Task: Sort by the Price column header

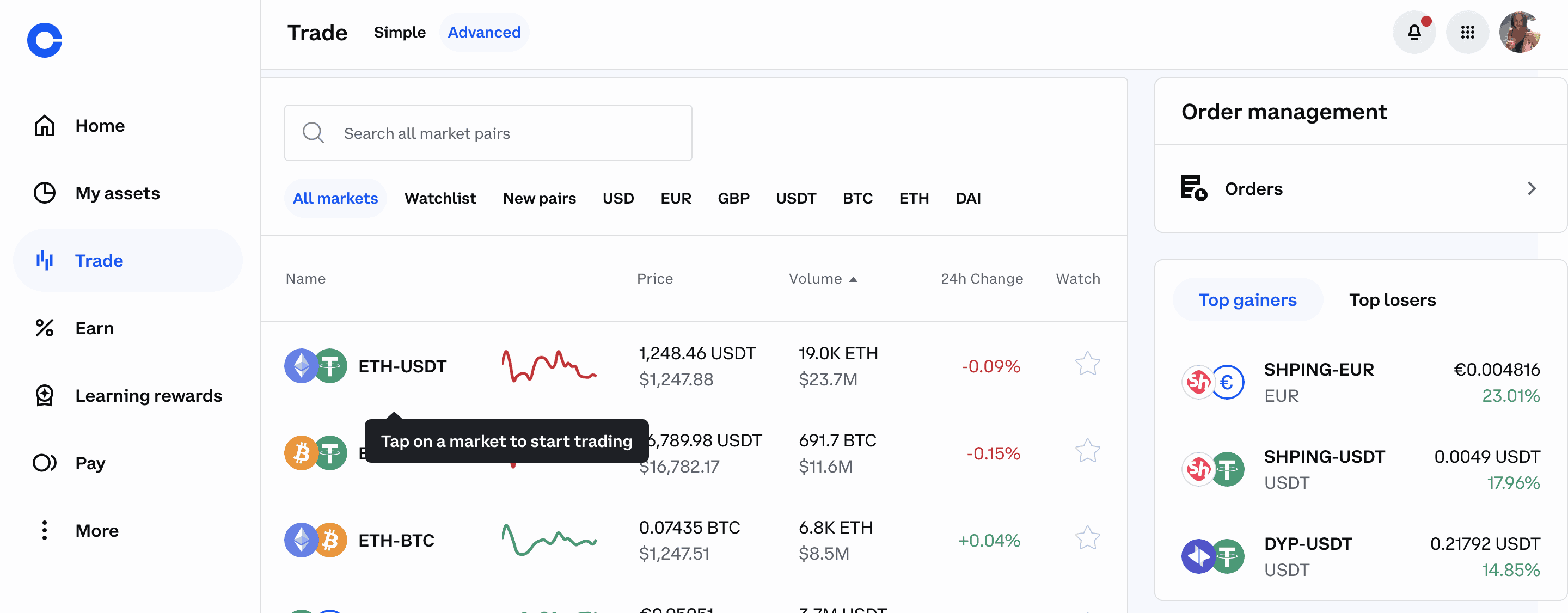Action: click(655, 279)
